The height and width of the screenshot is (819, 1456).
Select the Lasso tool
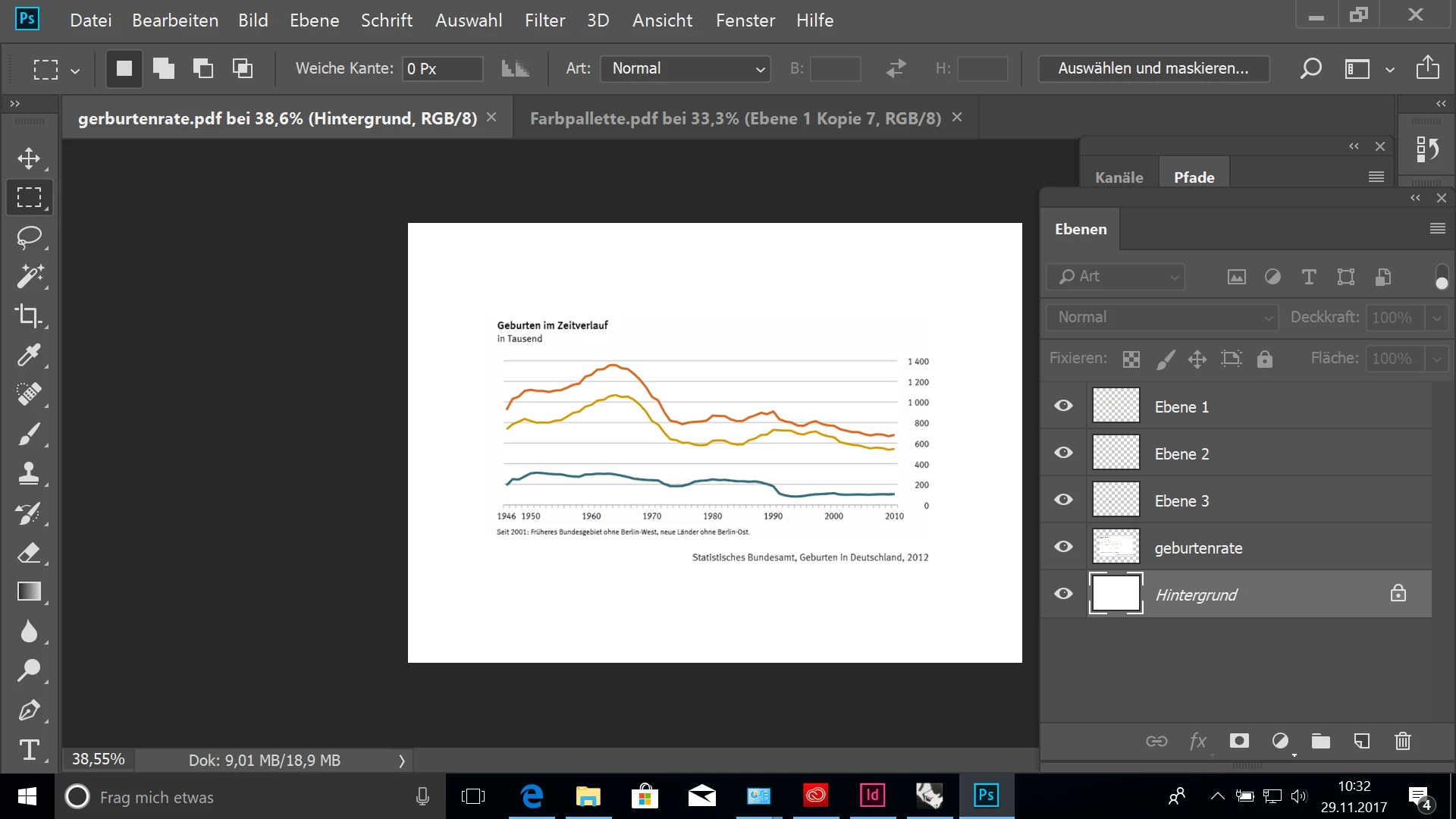[29, 237]
